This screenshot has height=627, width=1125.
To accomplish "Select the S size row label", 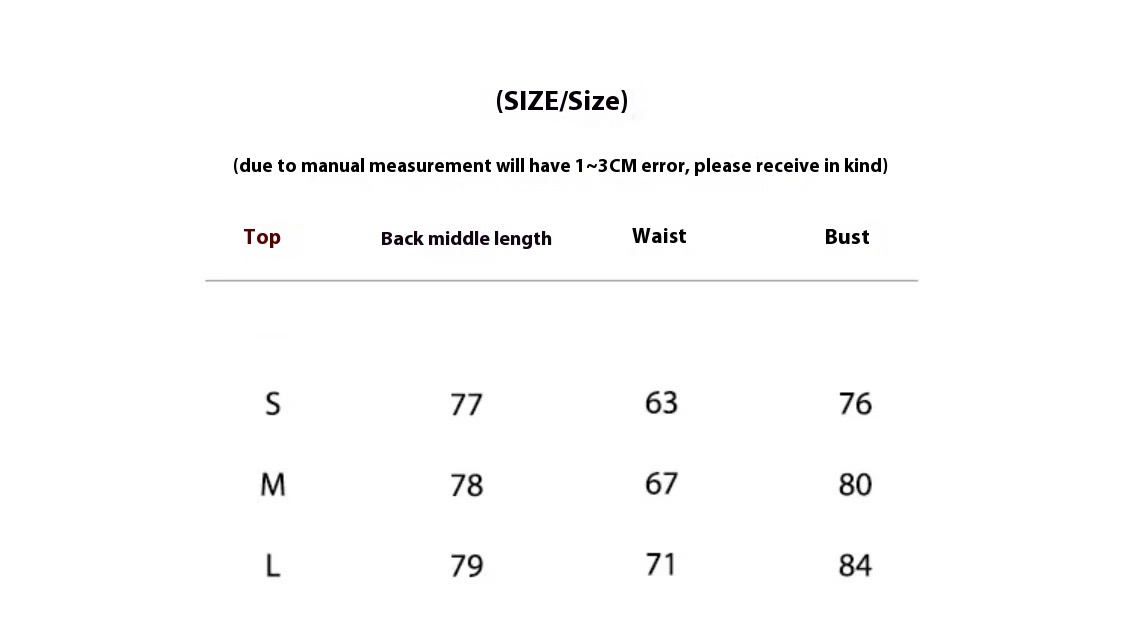I will coord(273,404).
